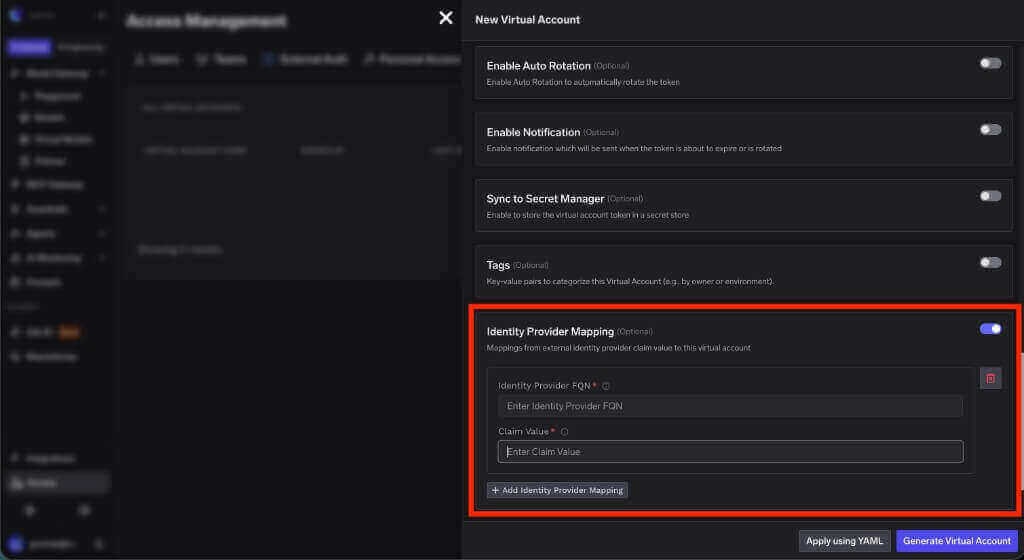Add another Identity Provider Mapping
Viewport: 1024px width, 560px height.
pyautogui.click(x=557, y=490)
